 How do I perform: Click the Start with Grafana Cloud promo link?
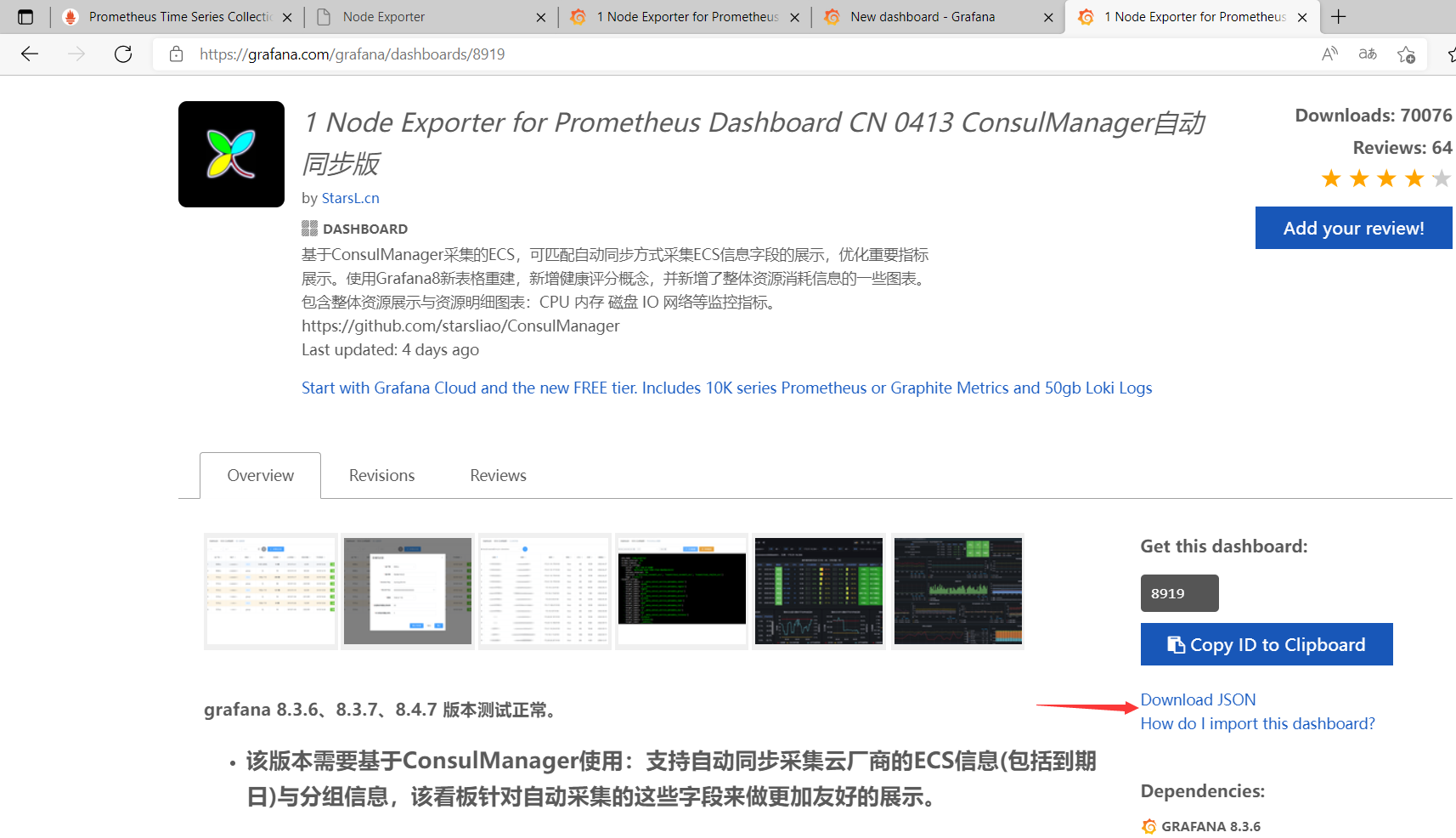tap(726, 388)
